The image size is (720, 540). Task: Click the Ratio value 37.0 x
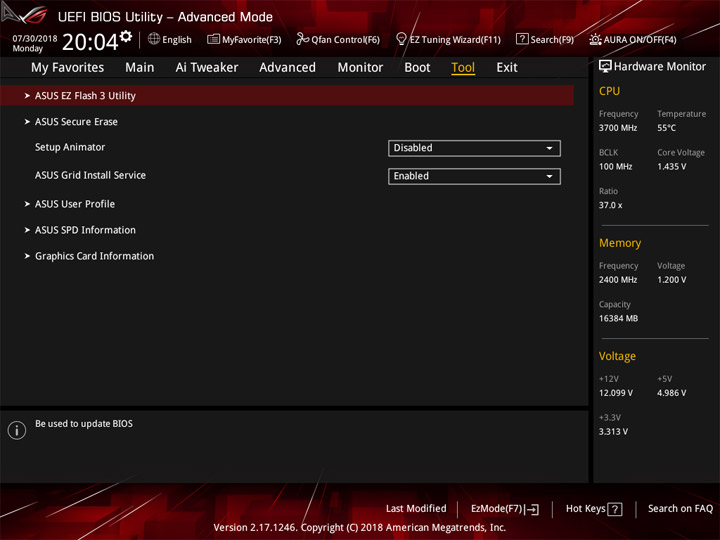pyautogui.click(x=611, y=205)
